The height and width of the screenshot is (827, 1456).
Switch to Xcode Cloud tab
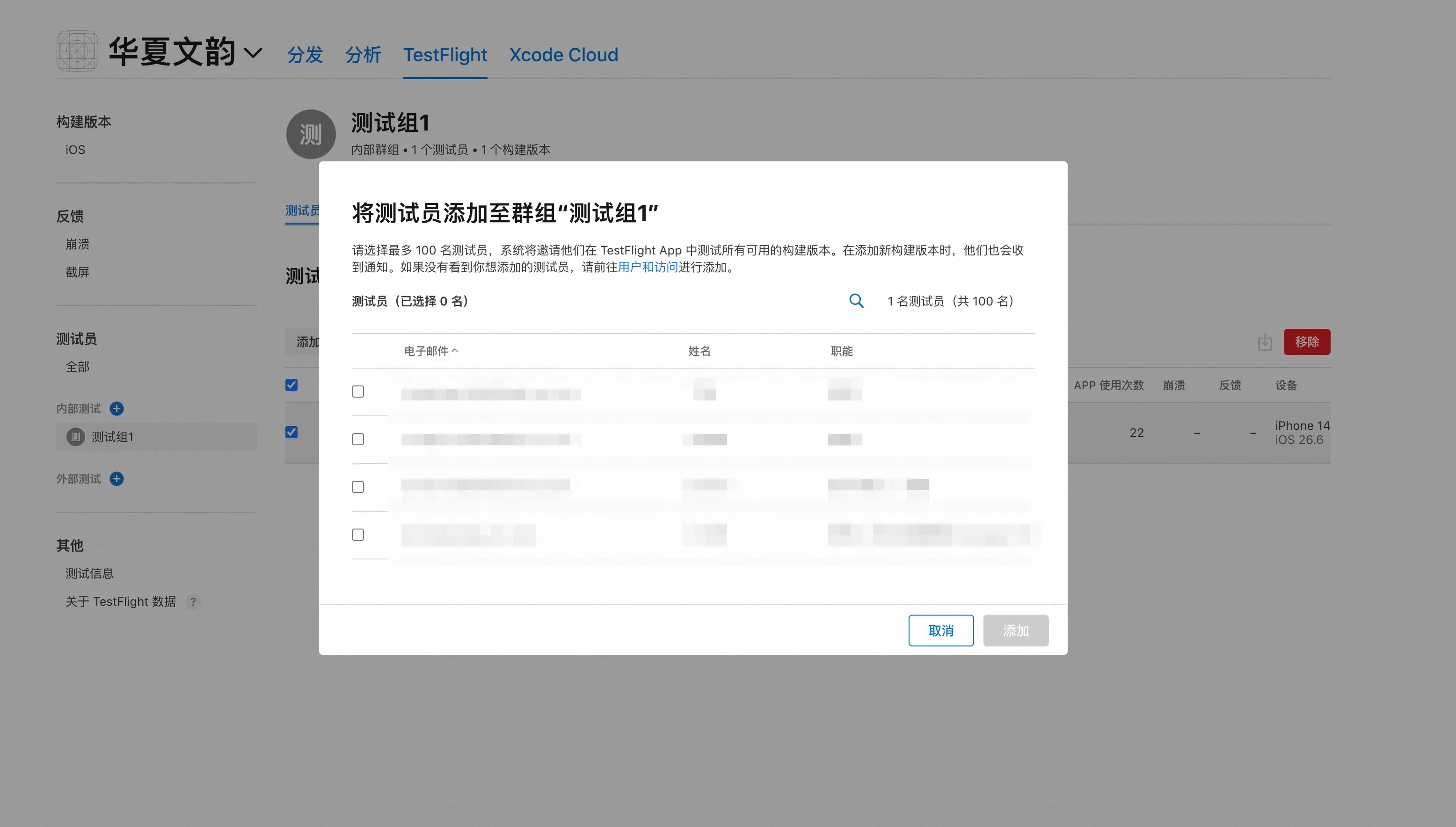(563, 55)
